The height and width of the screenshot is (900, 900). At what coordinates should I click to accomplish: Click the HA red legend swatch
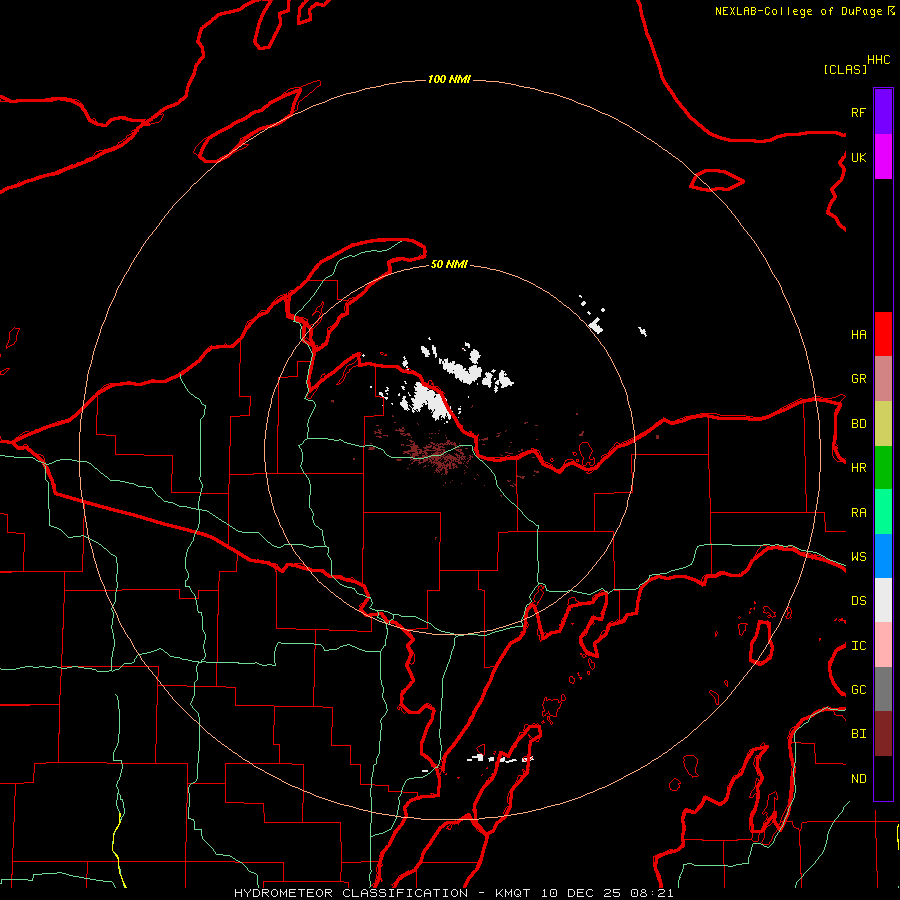(x=883, y=334)
